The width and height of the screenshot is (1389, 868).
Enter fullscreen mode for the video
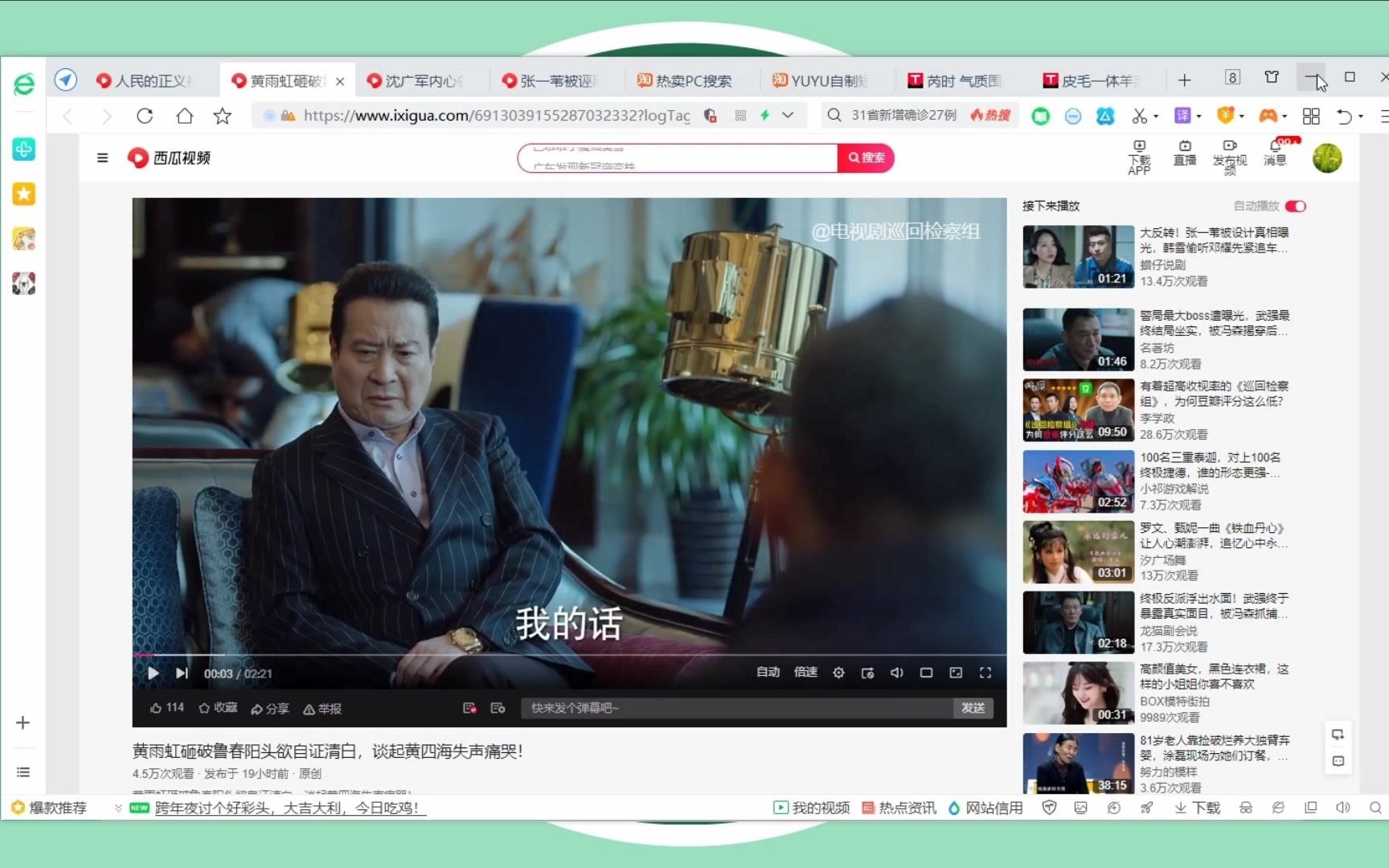985,673
